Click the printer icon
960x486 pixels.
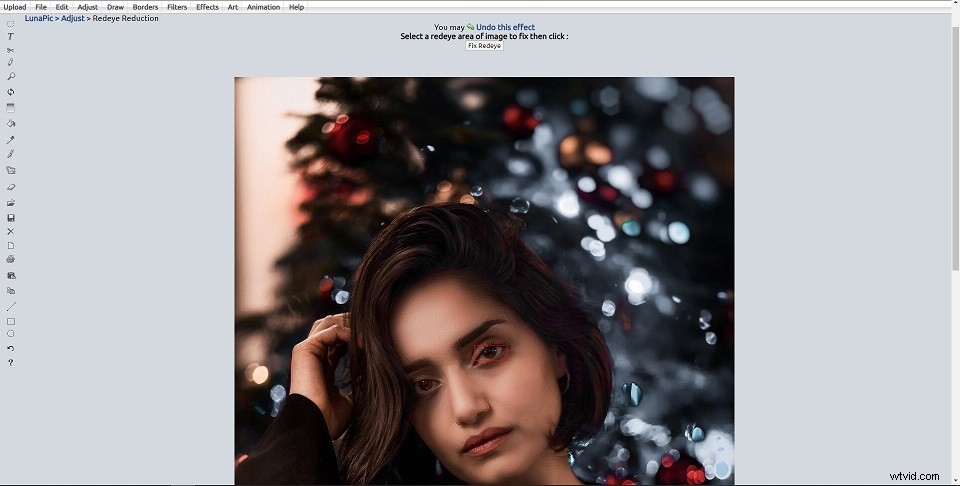click(10, 260)
